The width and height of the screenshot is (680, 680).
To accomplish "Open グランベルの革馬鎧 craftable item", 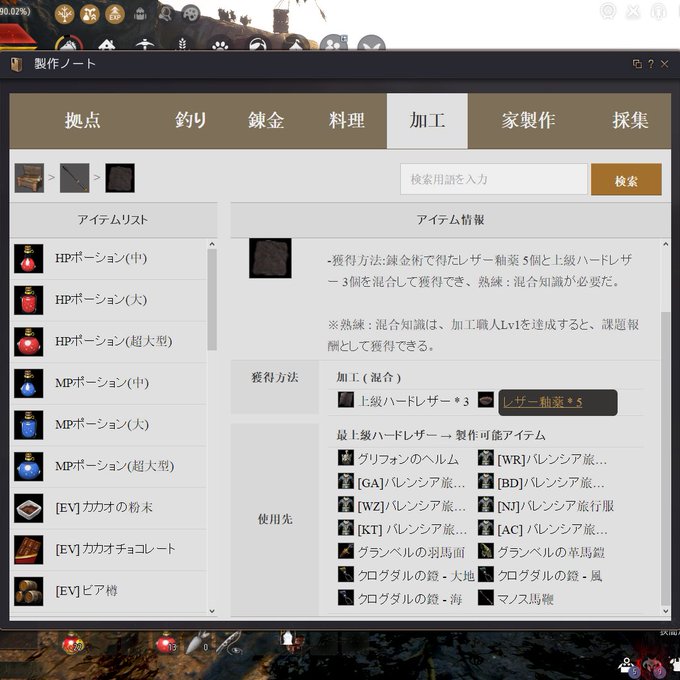I will [x=551, y=553].
